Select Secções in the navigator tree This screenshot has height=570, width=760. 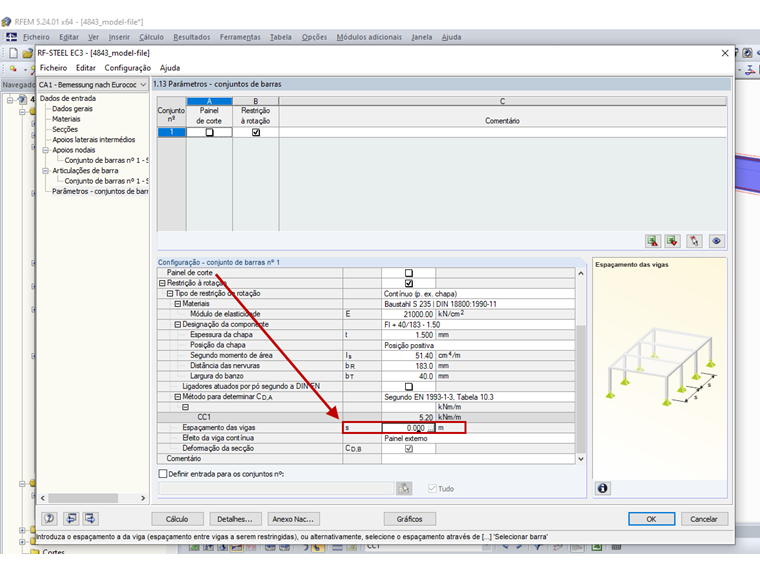coord(65,129)
